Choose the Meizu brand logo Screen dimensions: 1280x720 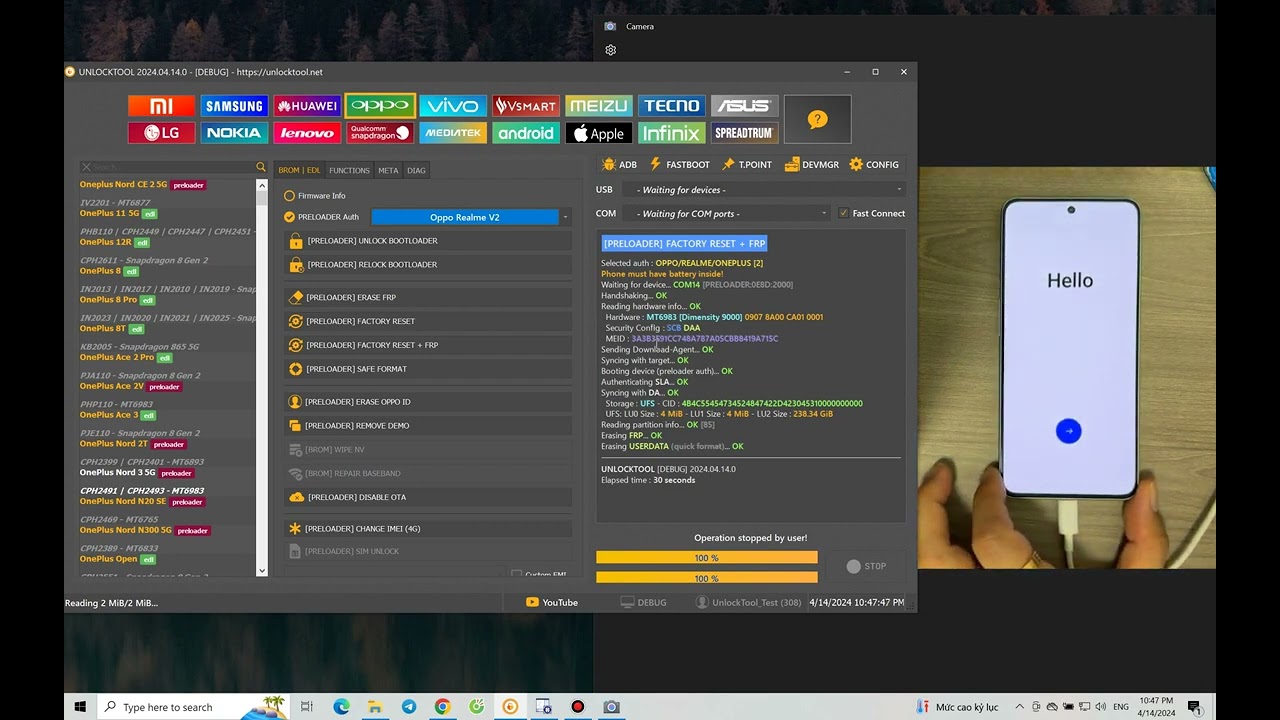[599, 106]
